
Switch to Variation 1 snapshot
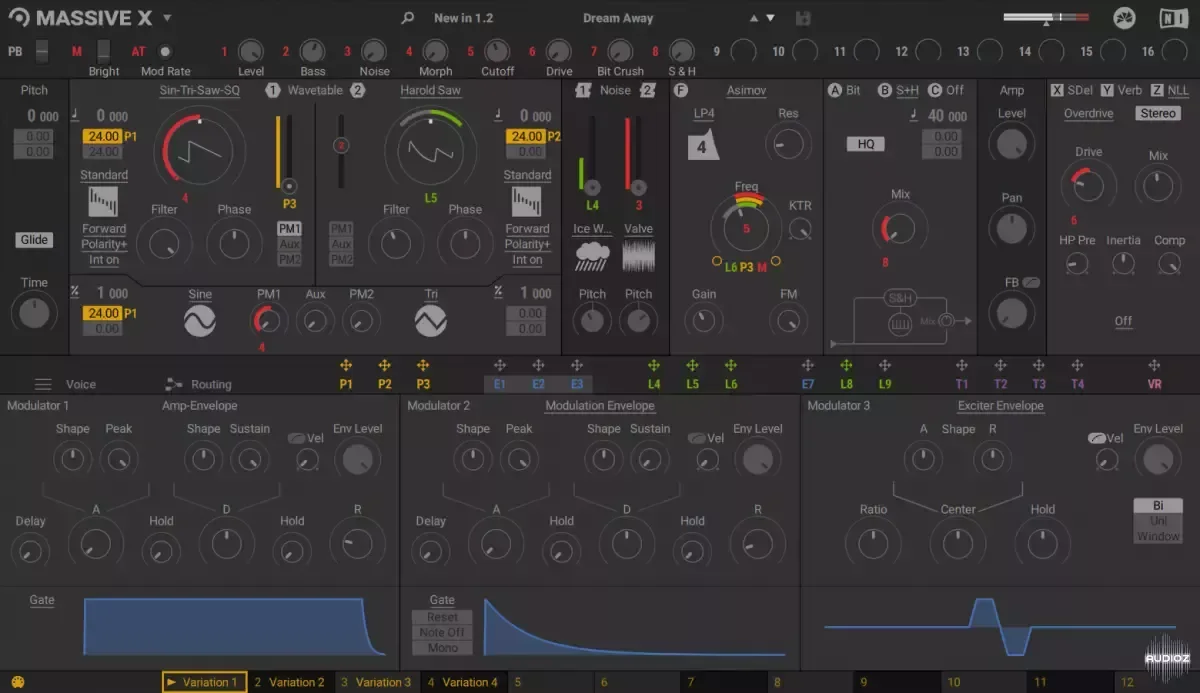[204, 682]
